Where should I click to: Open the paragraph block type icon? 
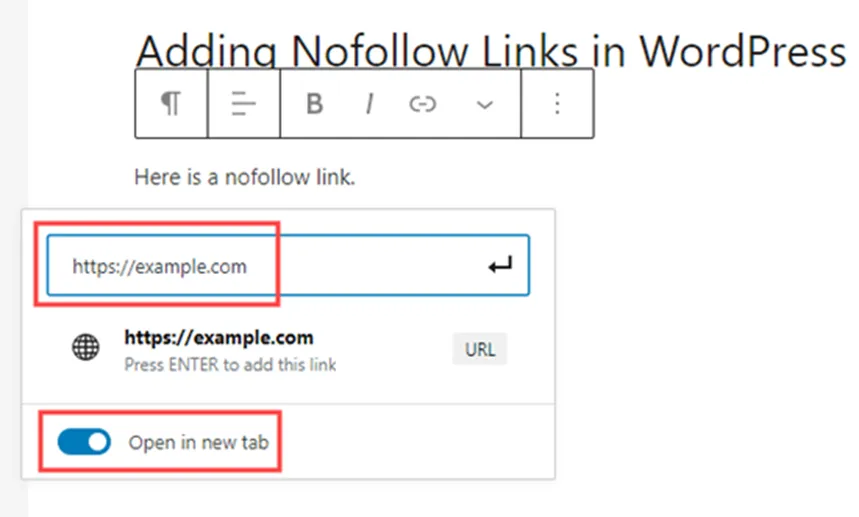click(171, 104)
